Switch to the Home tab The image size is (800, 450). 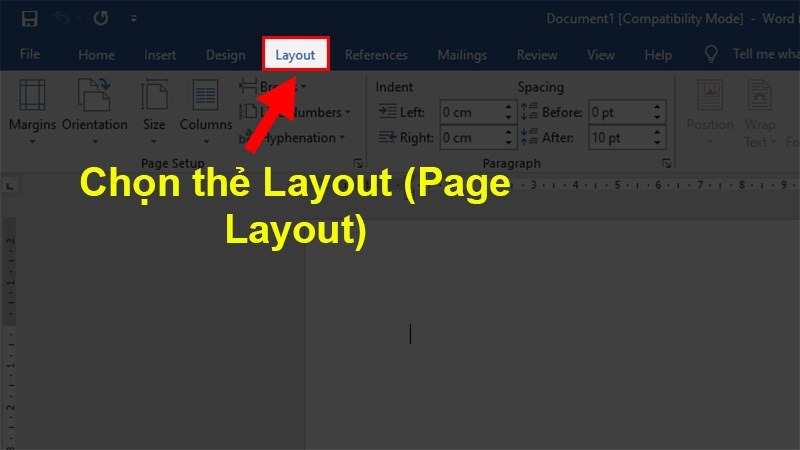[x=96, y=55]
